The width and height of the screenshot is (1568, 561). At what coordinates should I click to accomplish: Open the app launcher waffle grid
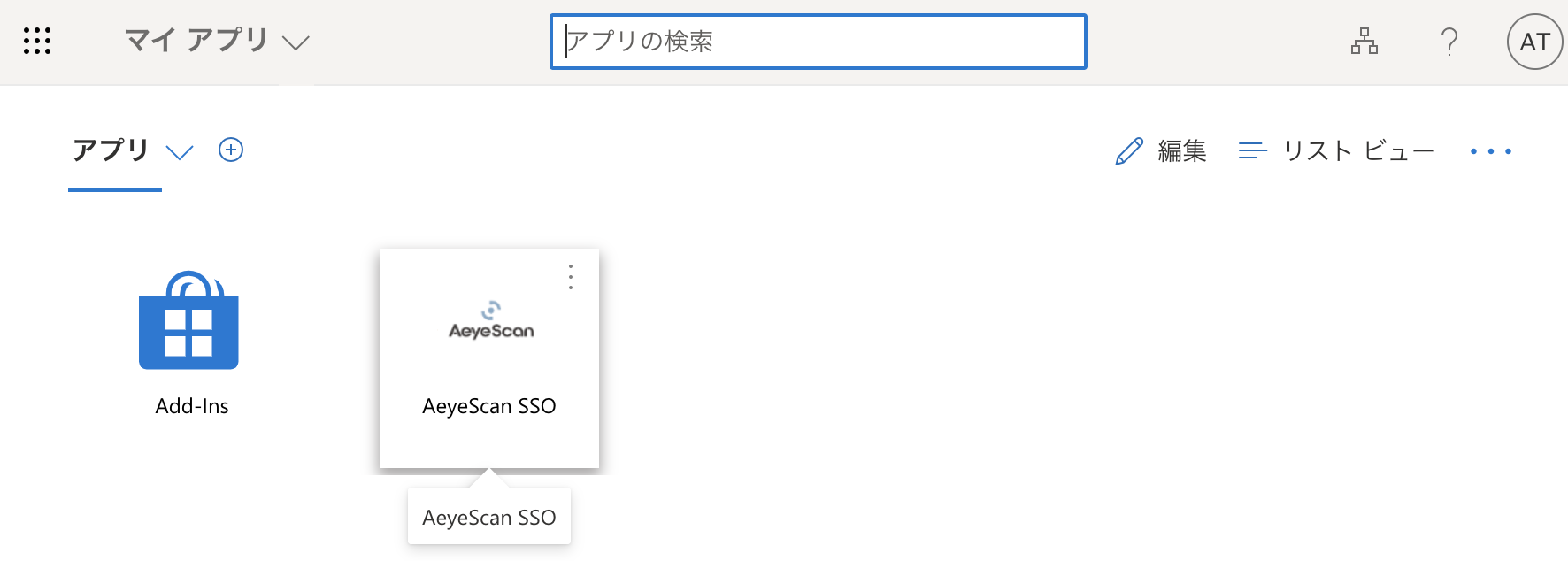coord(37,41)
